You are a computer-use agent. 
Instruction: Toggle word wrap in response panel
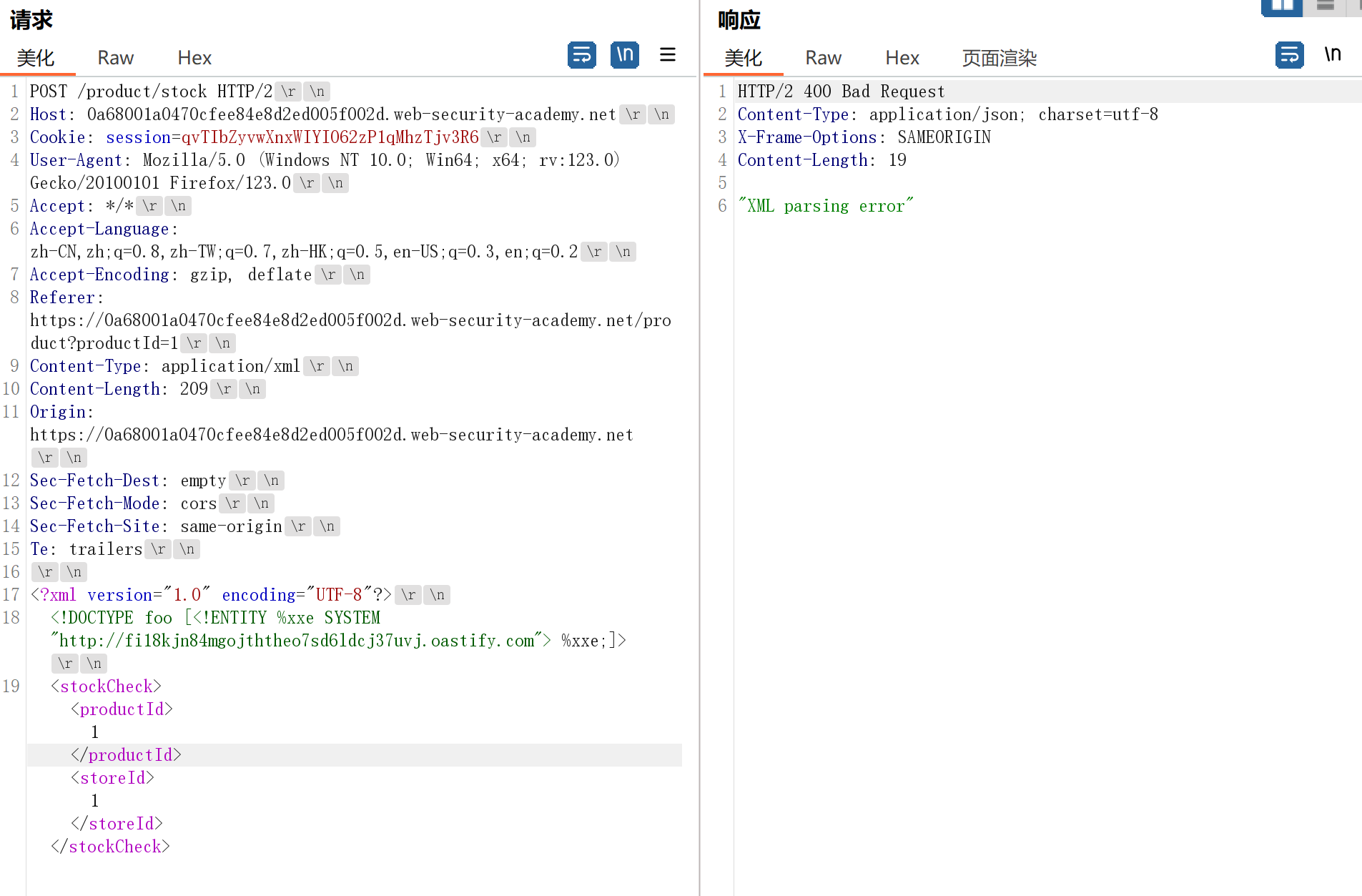(x=1290, y=55)
